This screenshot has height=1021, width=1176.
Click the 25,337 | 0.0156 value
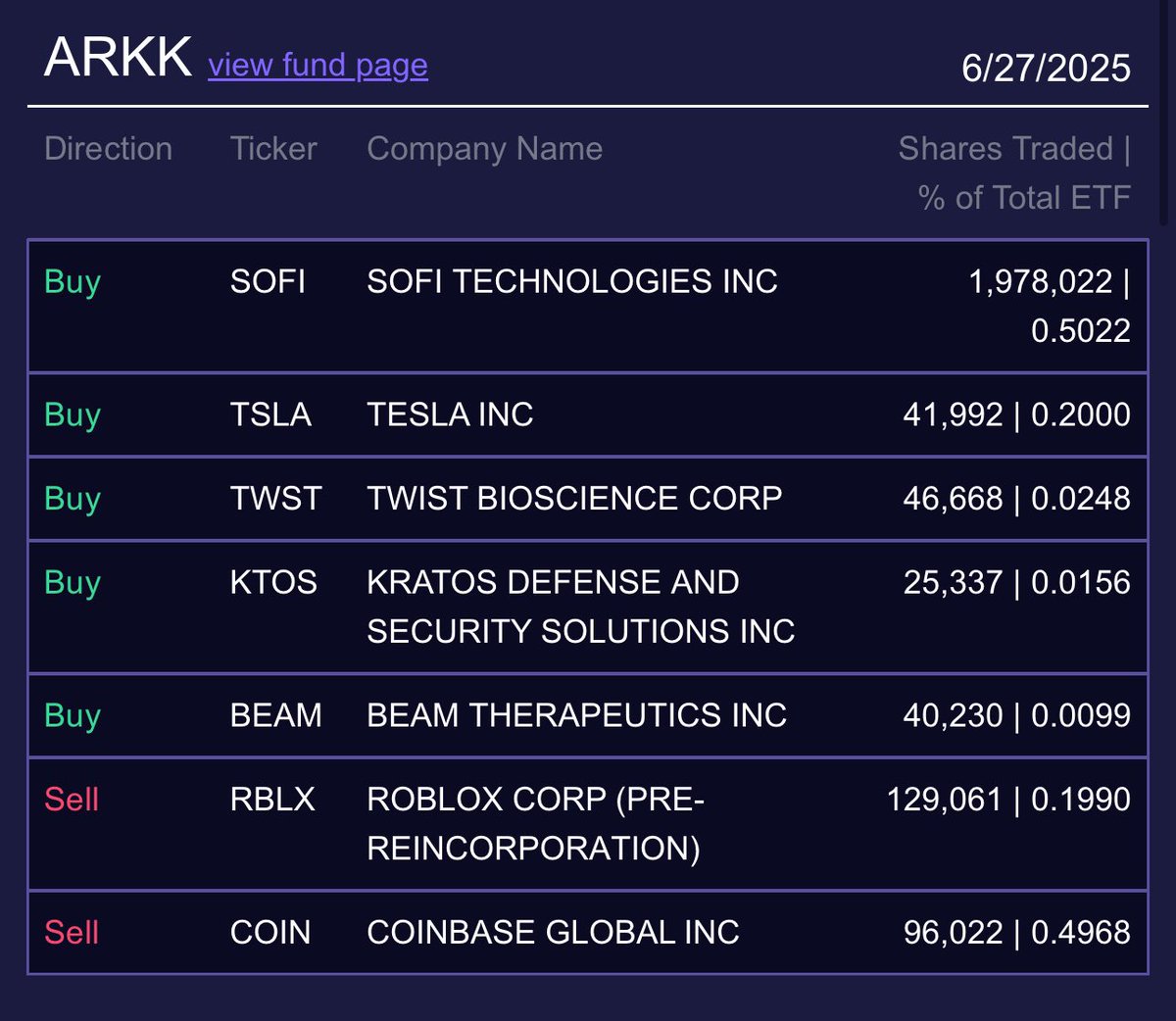click(1016, 583)
